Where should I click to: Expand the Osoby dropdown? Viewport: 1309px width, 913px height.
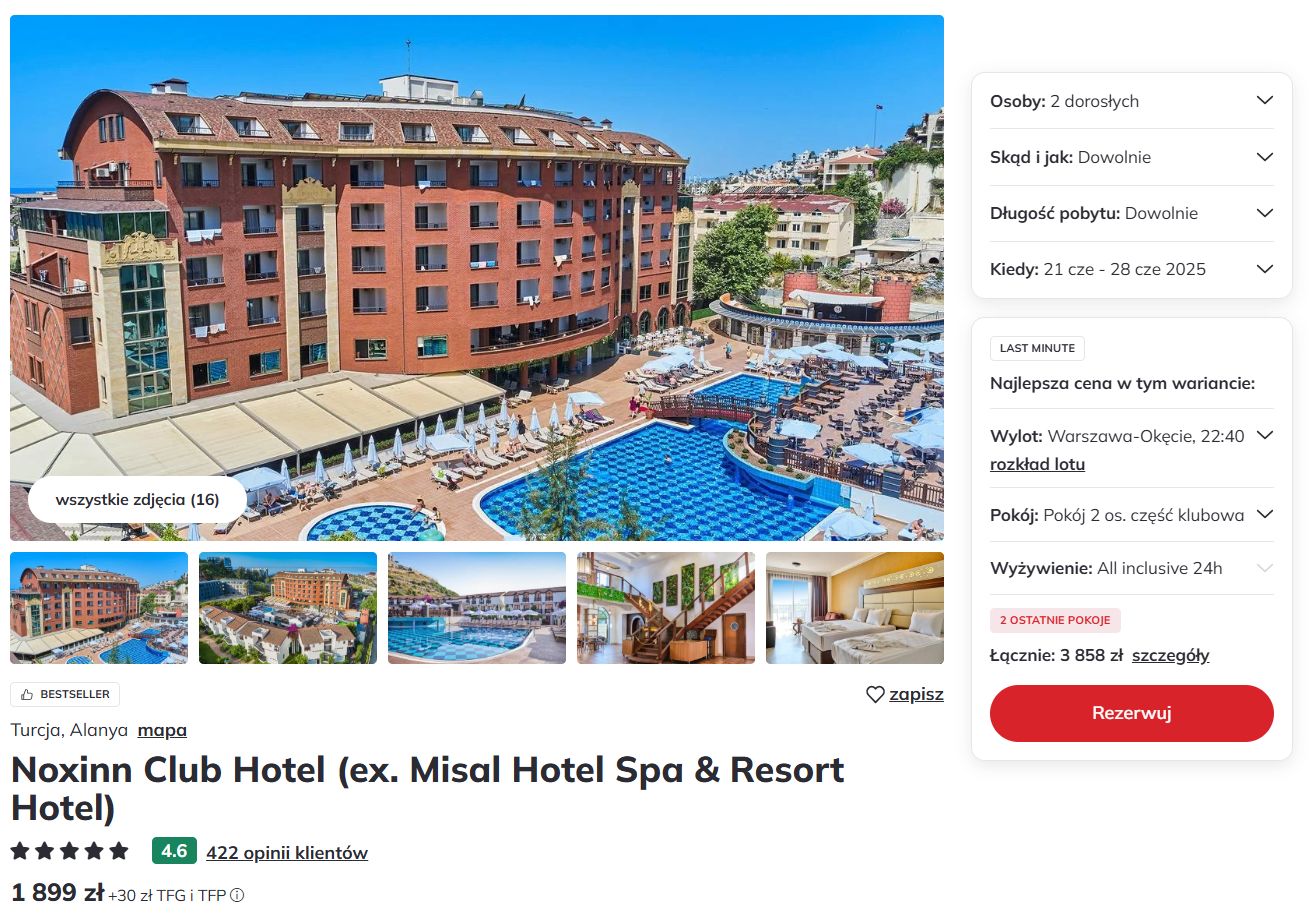[1132, 101]
